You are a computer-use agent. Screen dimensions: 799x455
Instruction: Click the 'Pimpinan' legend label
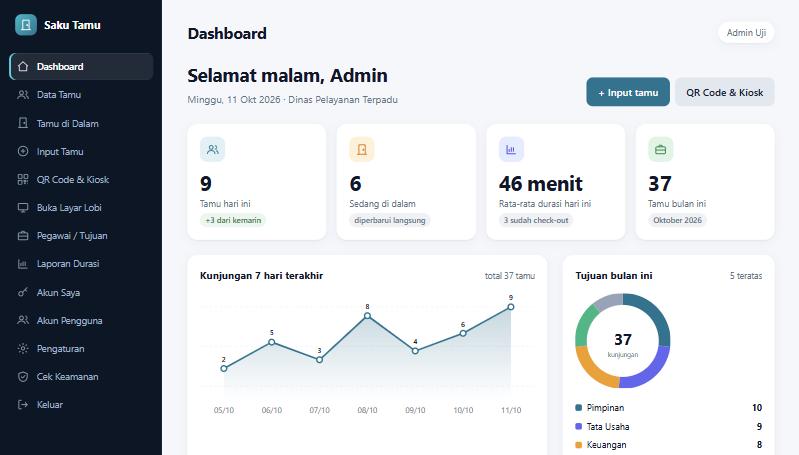605,408
